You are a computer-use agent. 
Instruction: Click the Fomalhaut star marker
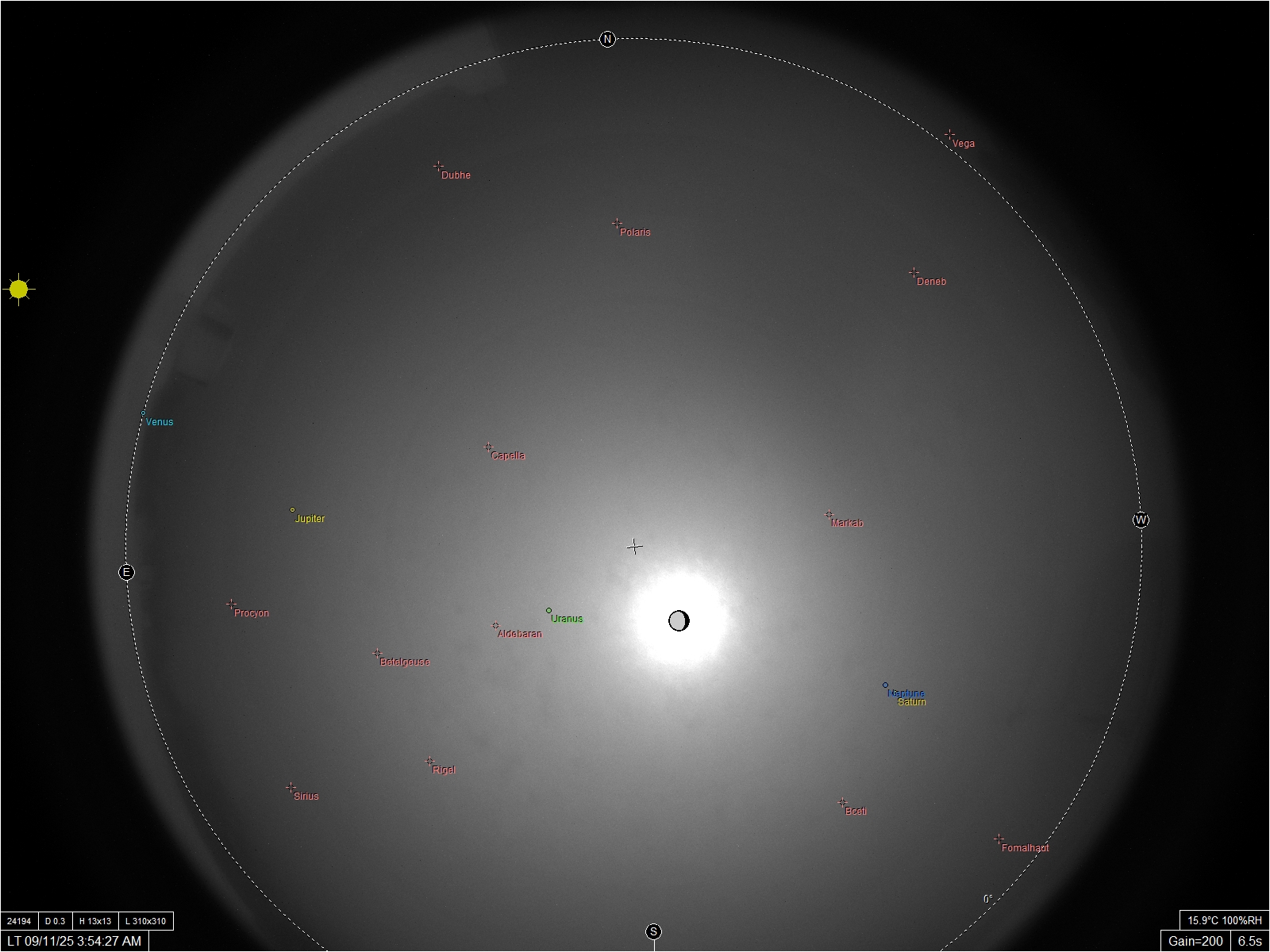[x=999, y=839]
